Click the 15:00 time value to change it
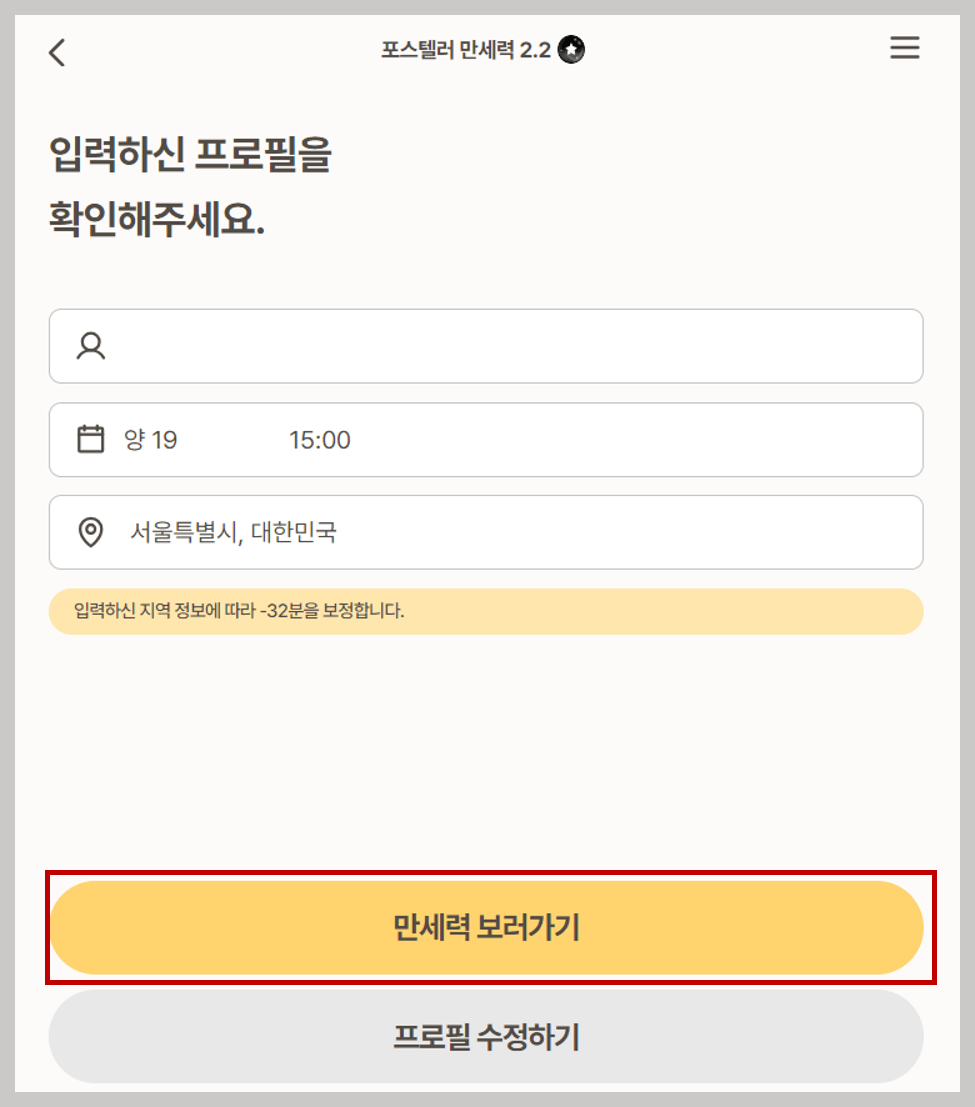The height and width of the screenshot is (1107, 975). click(x=319, y=440)
